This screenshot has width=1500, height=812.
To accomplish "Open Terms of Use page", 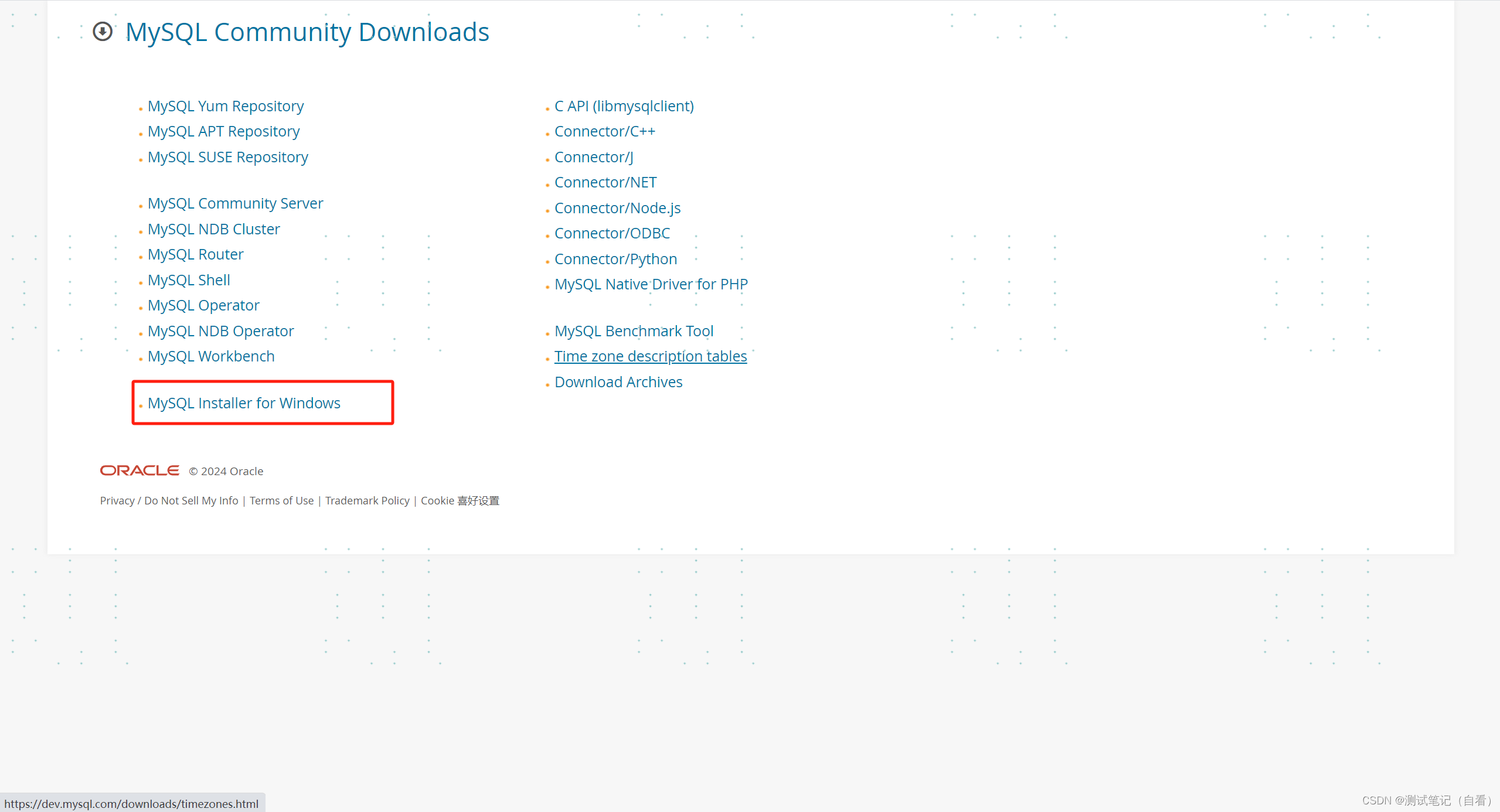I will 281,500.
